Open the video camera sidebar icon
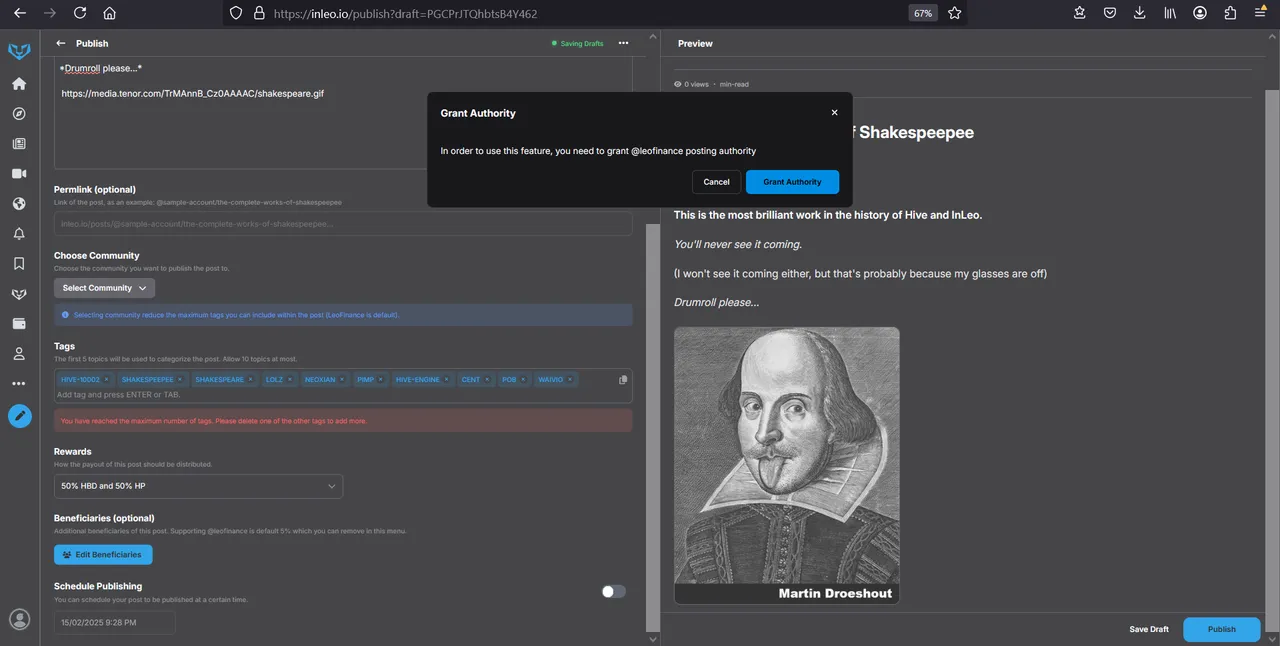 pyautogui.click(x=19, y=174)
